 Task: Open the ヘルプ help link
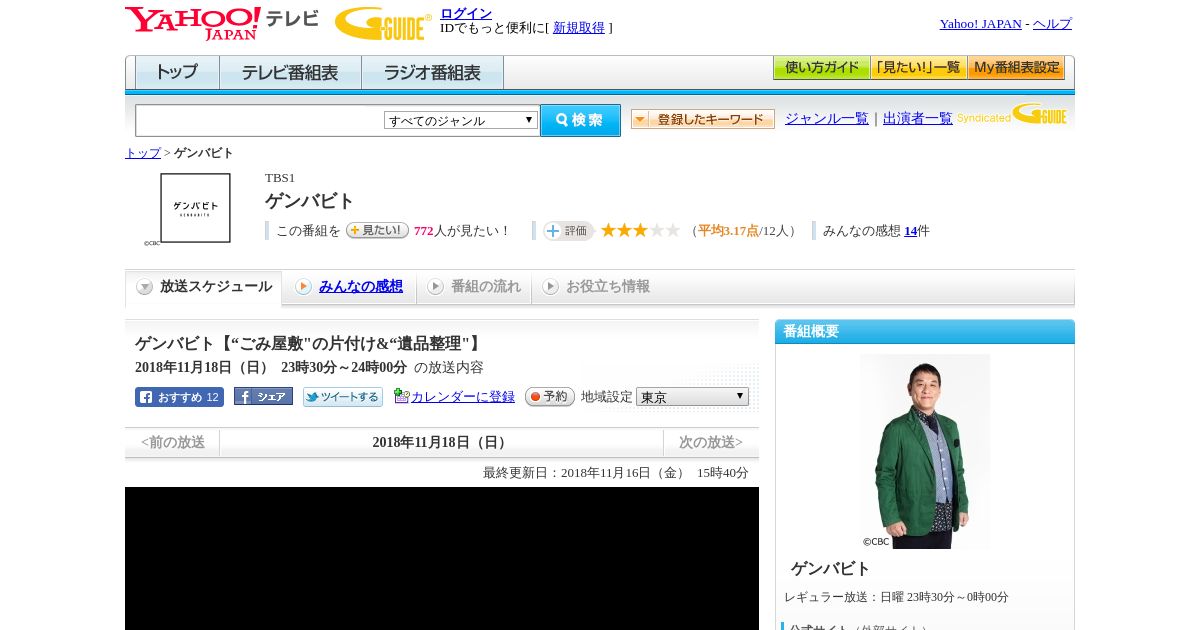[1052, 23]
